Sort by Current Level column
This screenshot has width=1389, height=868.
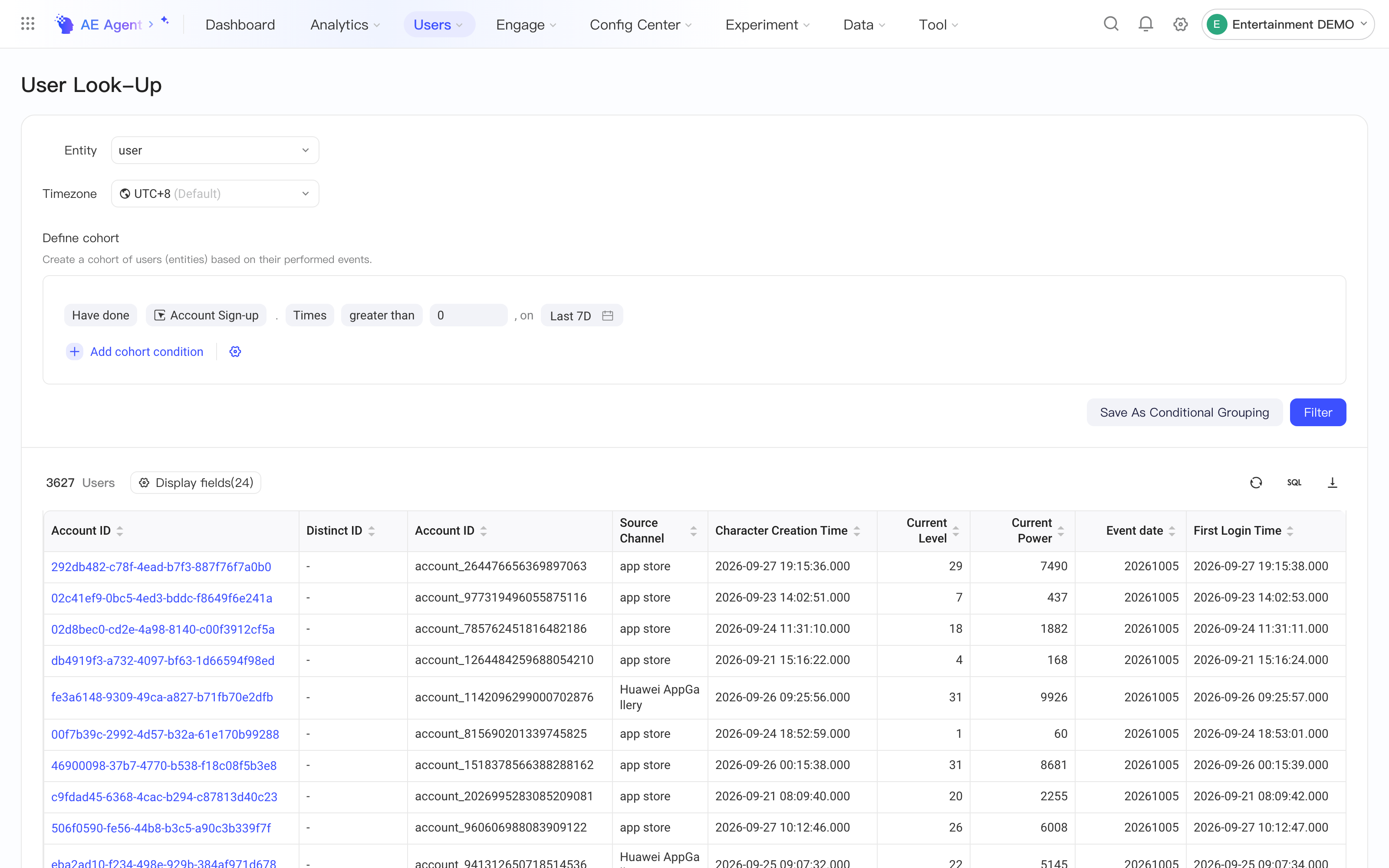click(956, 531)
